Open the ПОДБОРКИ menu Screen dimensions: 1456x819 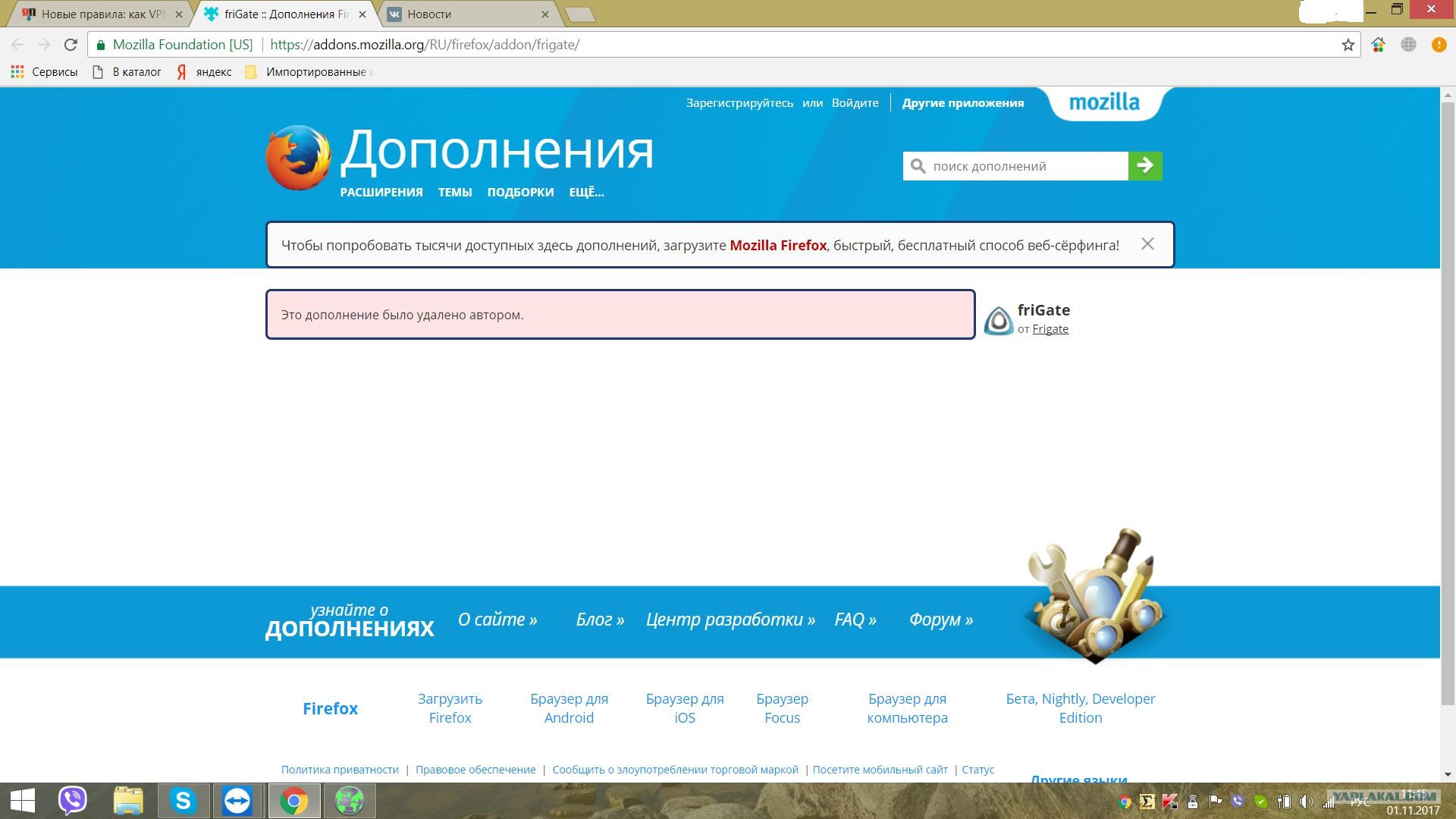pyautogui.click(x=520, y=193)
